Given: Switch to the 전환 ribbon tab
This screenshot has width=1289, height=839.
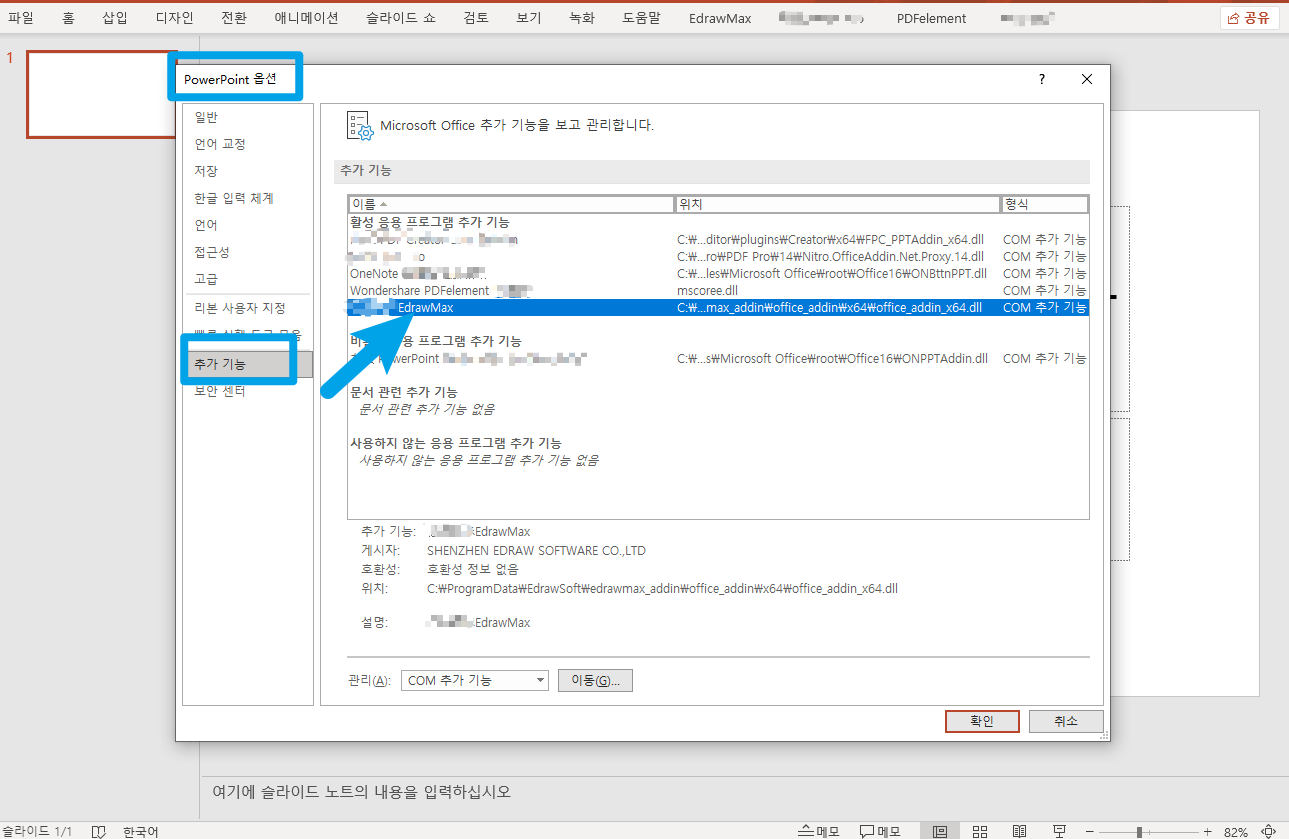Looking at the screenshot, I should pyautogui.click(x=234, y=18).
